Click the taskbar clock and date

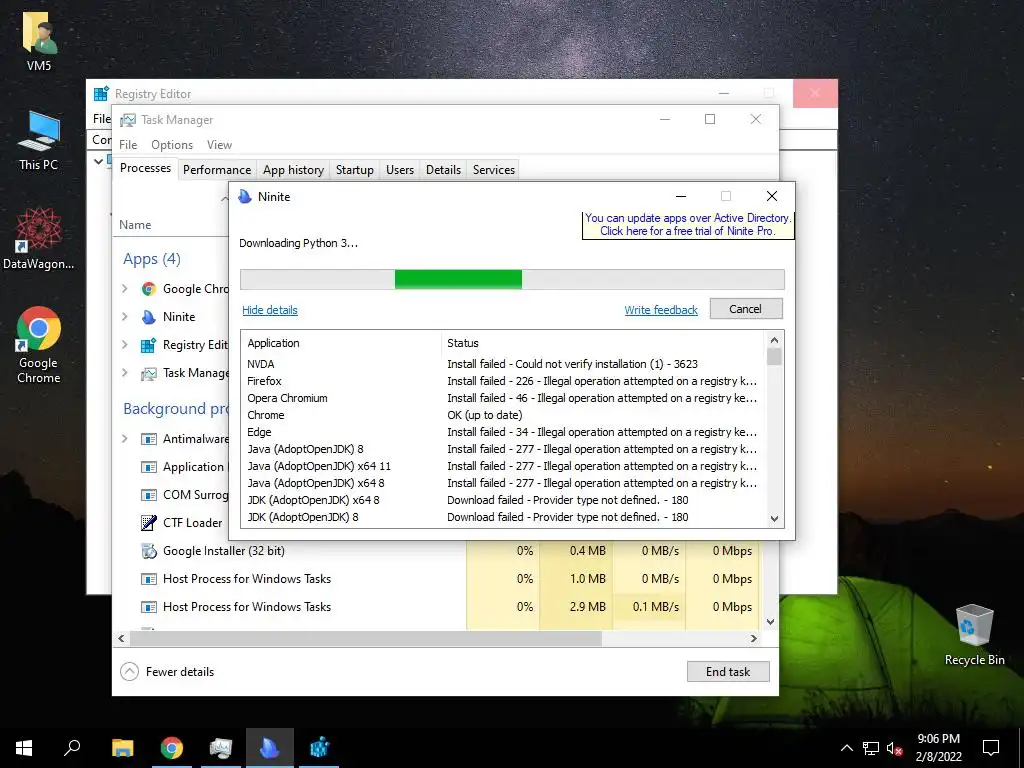938,748
